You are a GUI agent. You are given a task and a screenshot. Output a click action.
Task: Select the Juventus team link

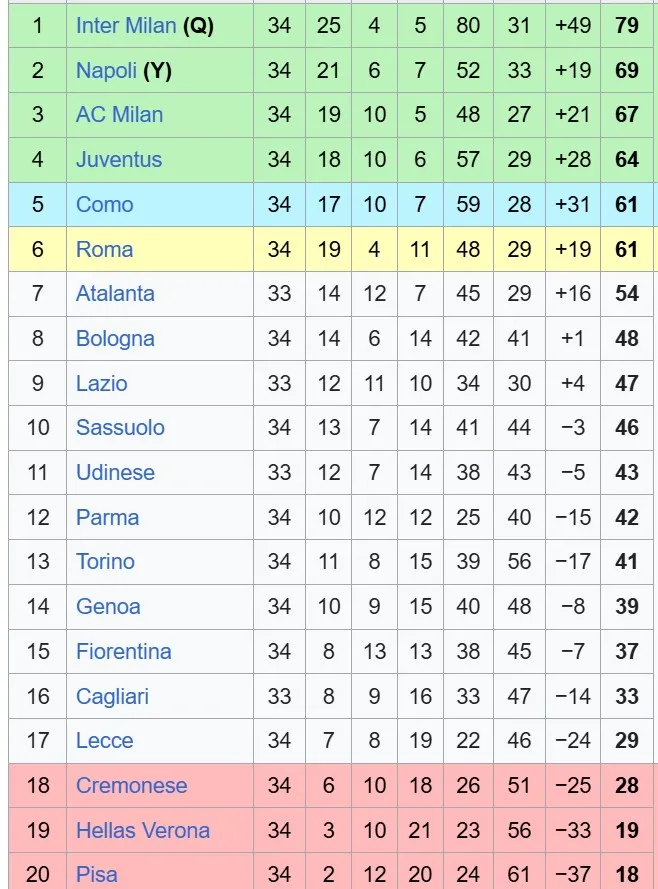[x=118, y=159]
